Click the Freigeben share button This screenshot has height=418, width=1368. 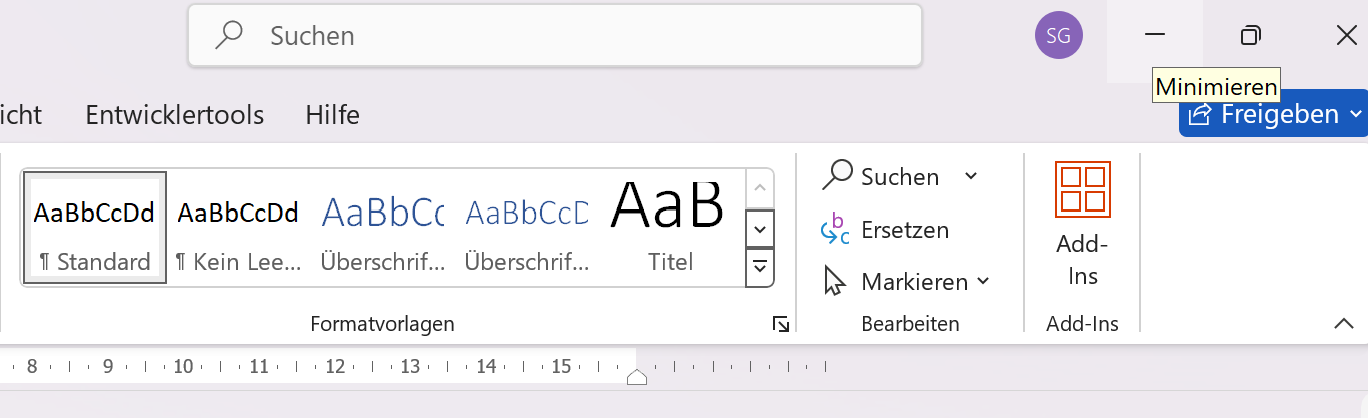click(1264, 115)
